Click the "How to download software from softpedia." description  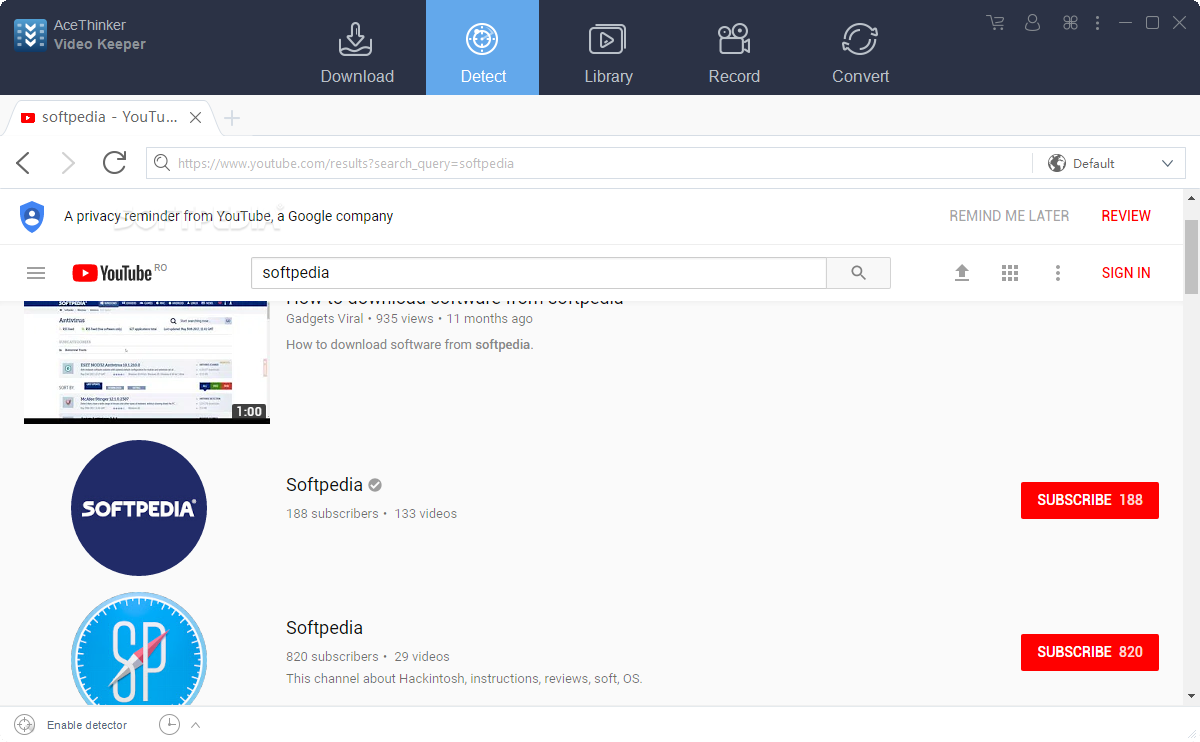pyautogui.click(x=410, y=345)
